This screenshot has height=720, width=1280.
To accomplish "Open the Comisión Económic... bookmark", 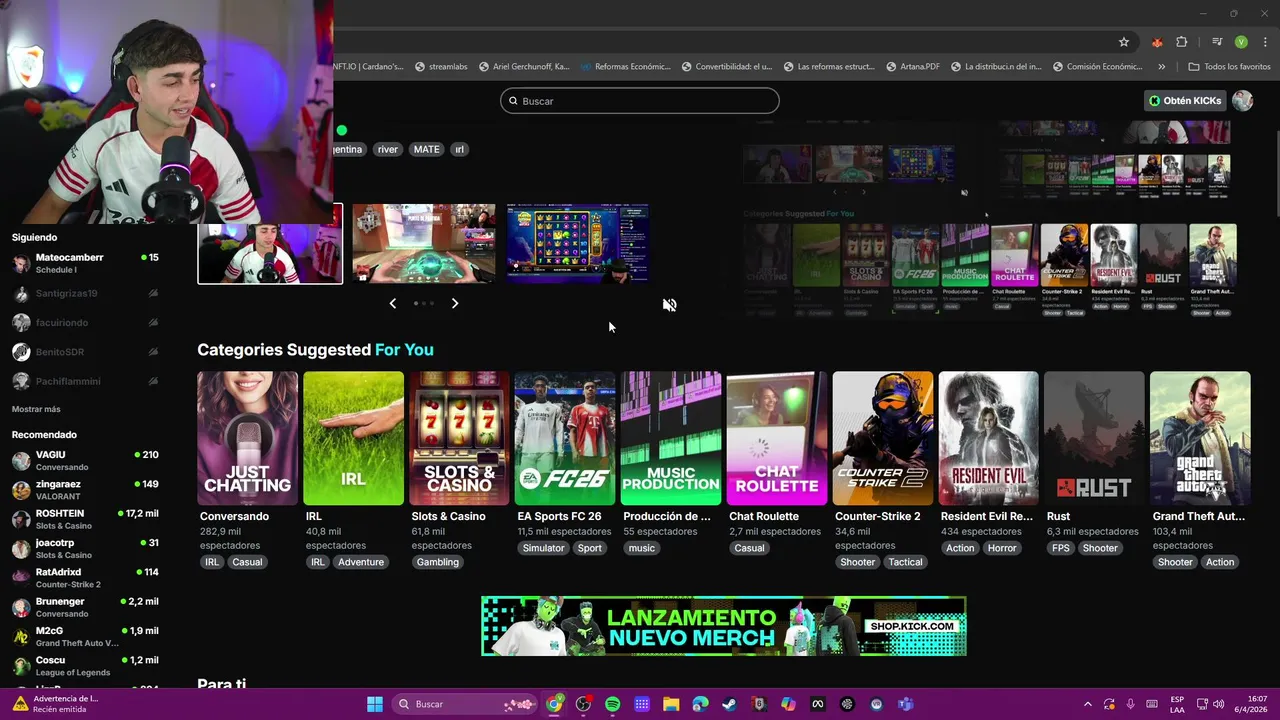I will tap(1097, 67).
